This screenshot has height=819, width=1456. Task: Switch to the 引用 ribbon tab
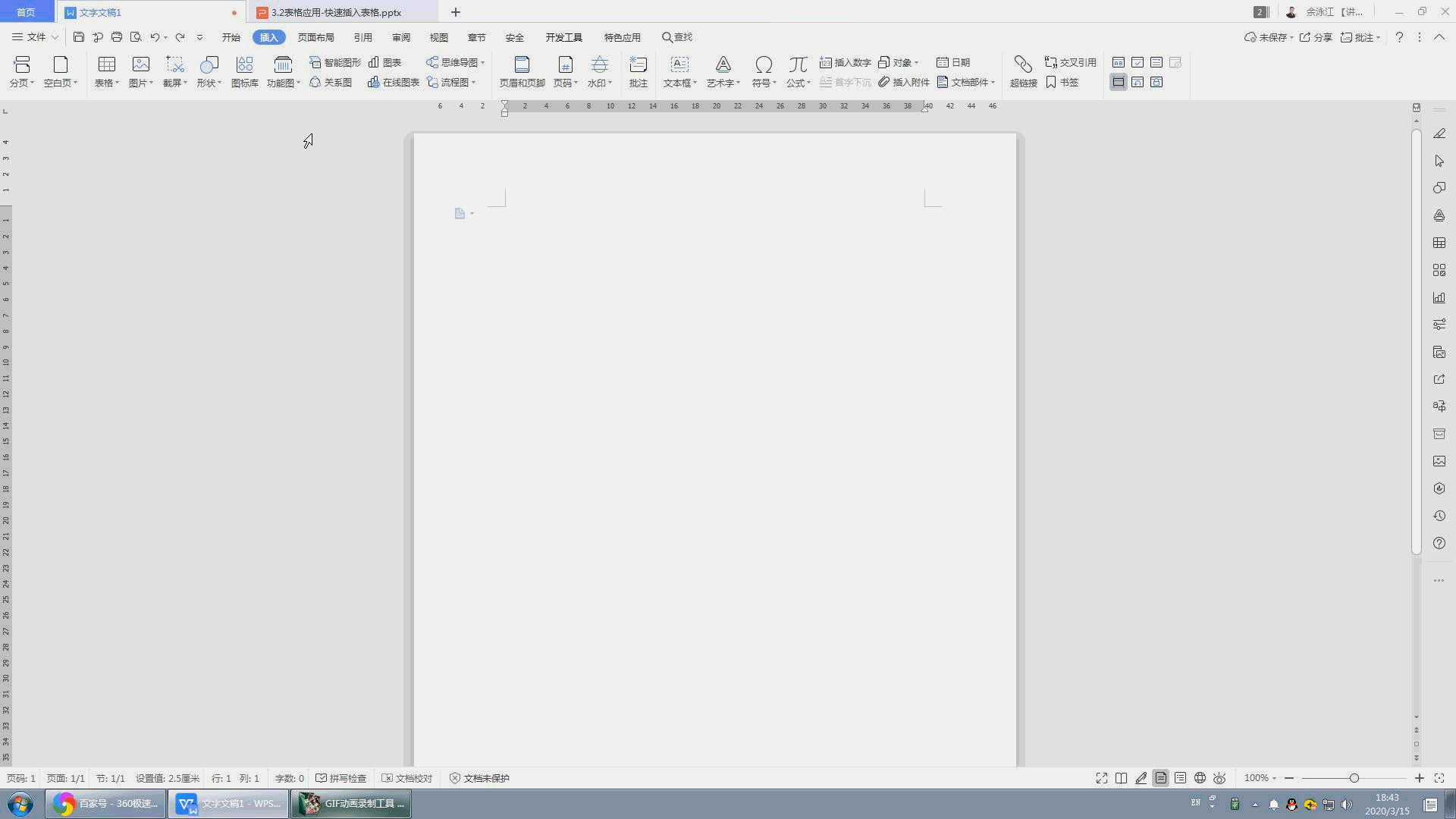[363, 37]
